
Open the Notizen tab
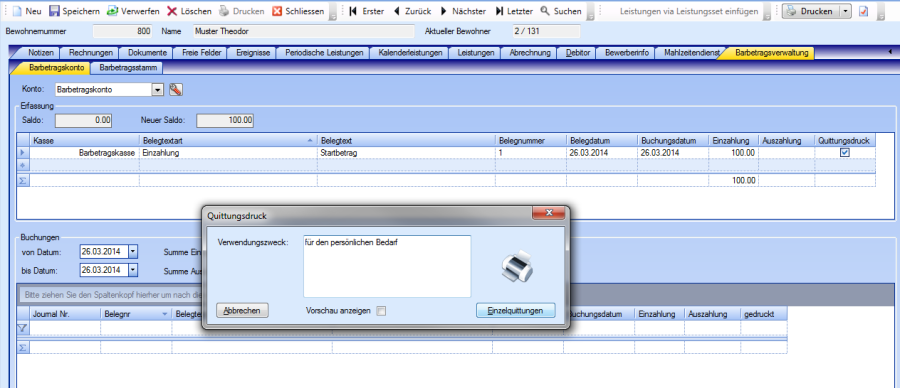tap(40, 53)
